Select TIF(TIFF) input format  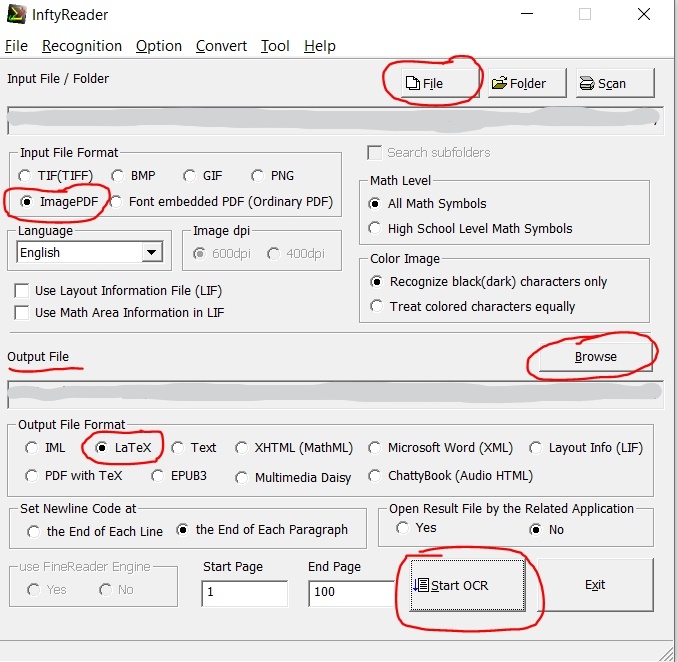tap(55, 176)
